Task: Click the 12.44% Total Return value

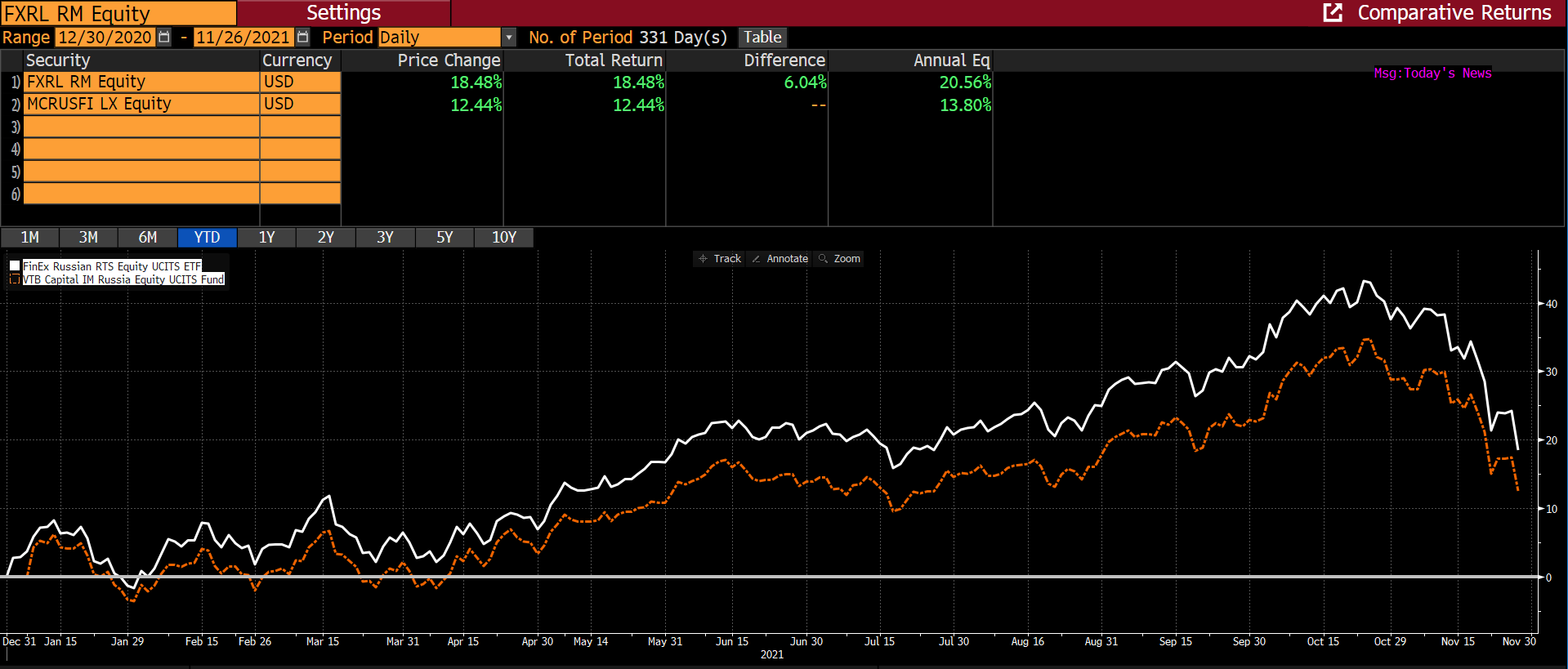Action: pos(639,105)
